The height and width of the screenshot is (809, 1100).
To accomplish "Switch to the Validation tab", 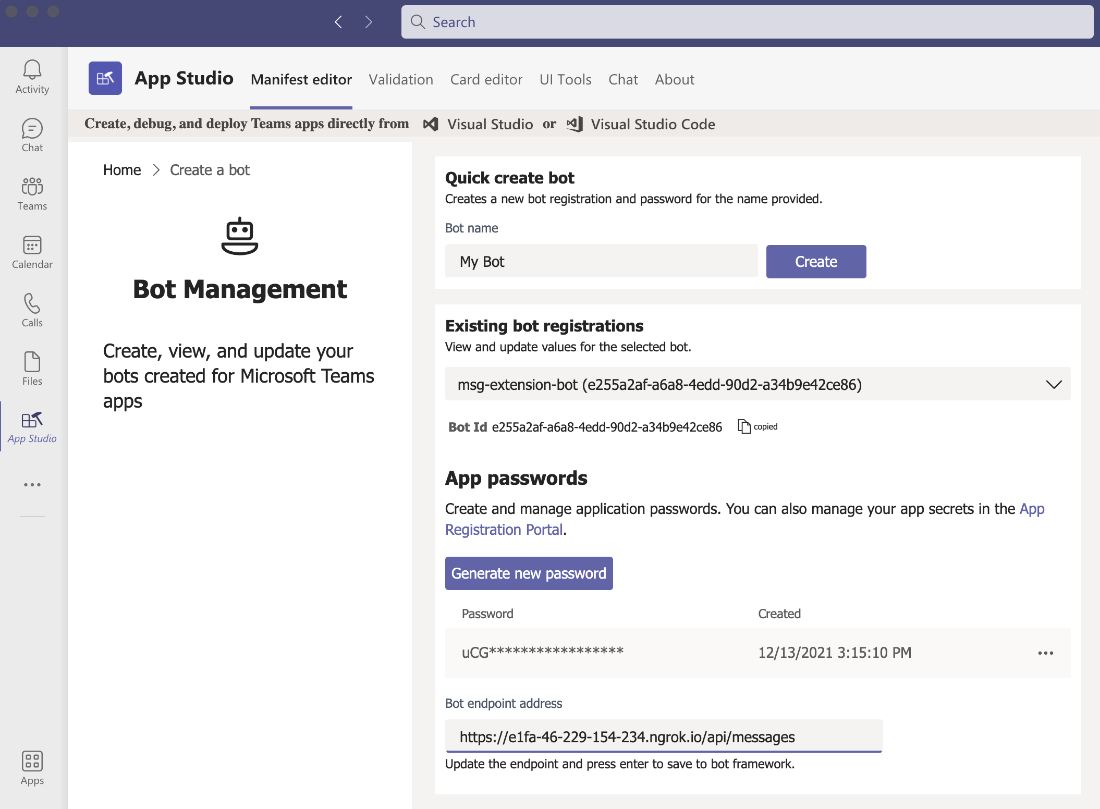I will 401,80.
